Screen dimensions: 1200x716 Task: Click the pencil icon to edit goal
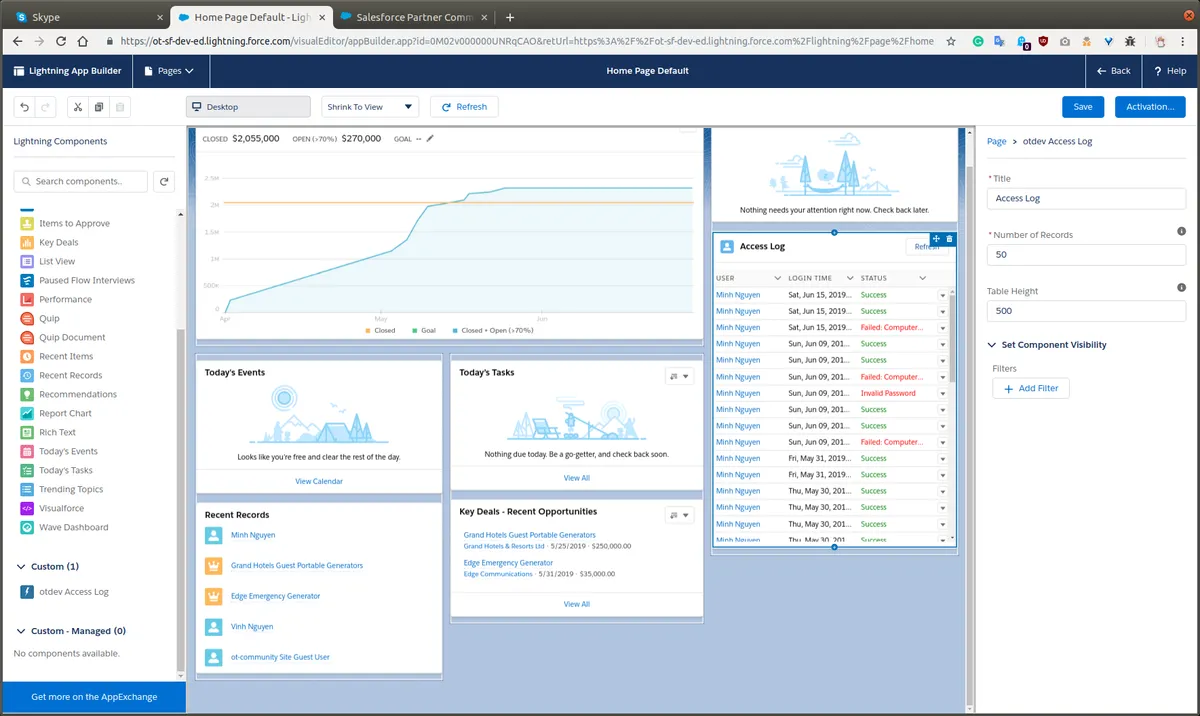[430, 139]
